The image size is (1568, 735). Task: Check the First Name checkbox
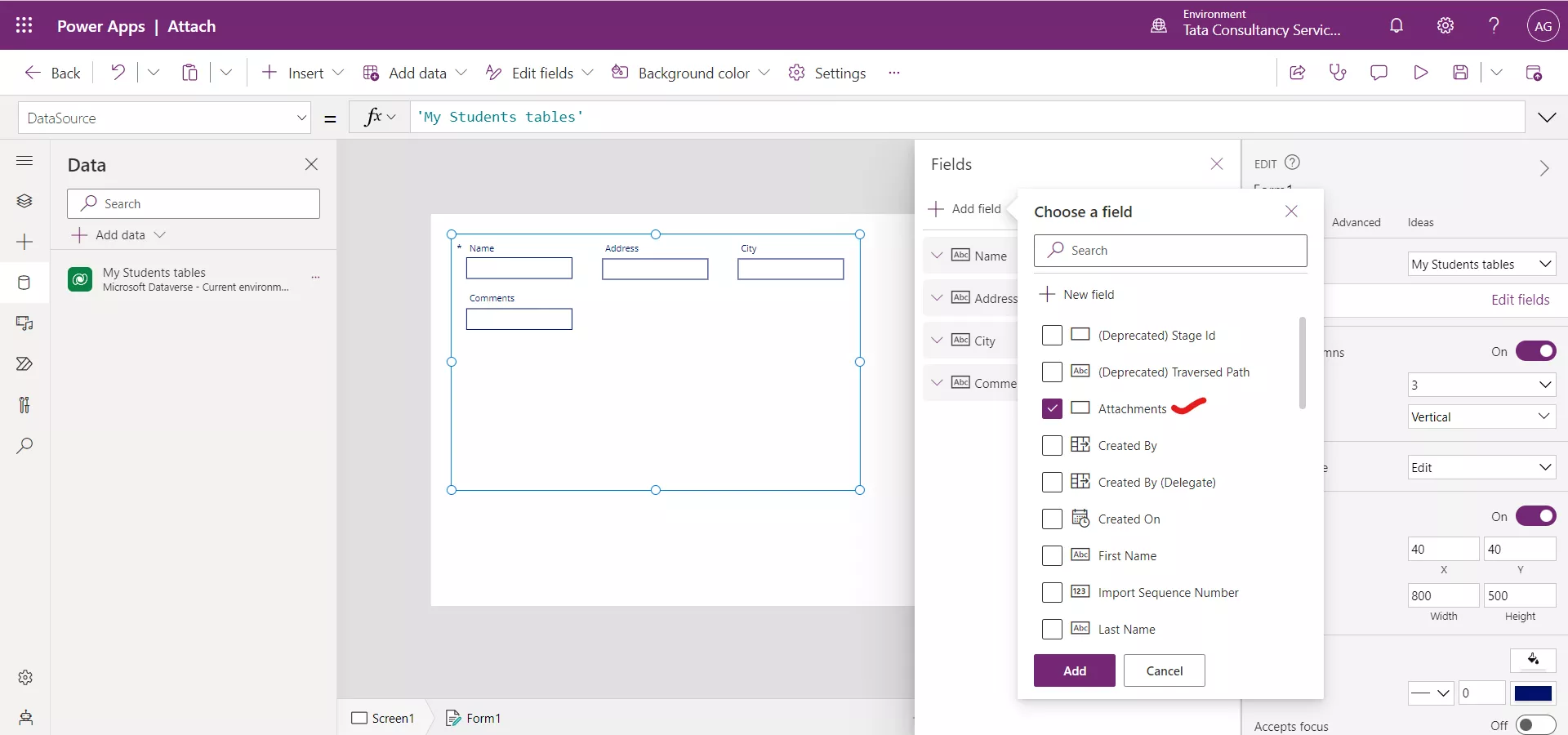[x=1052, y=555]
